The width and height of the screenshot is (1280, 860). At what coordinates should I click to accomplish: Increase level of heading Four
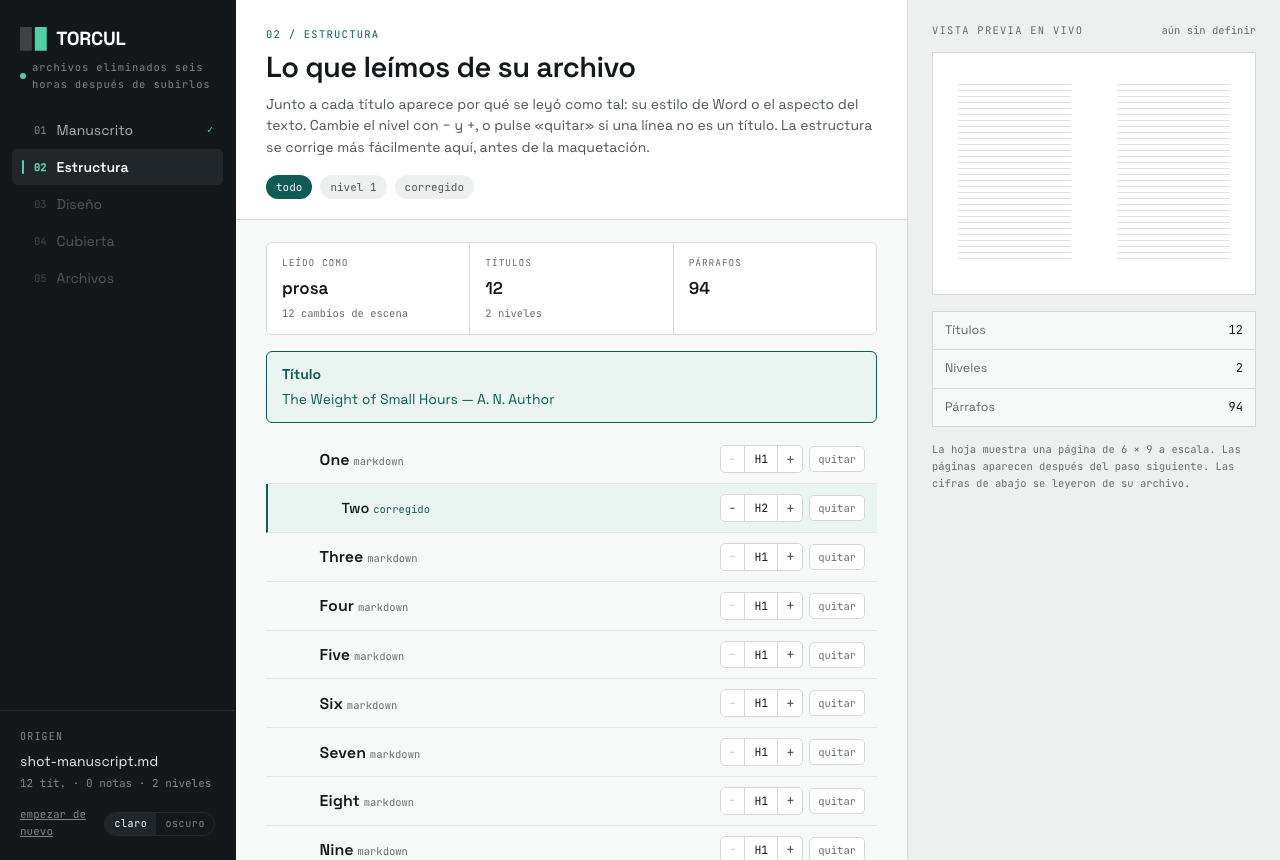pos(790,606)
